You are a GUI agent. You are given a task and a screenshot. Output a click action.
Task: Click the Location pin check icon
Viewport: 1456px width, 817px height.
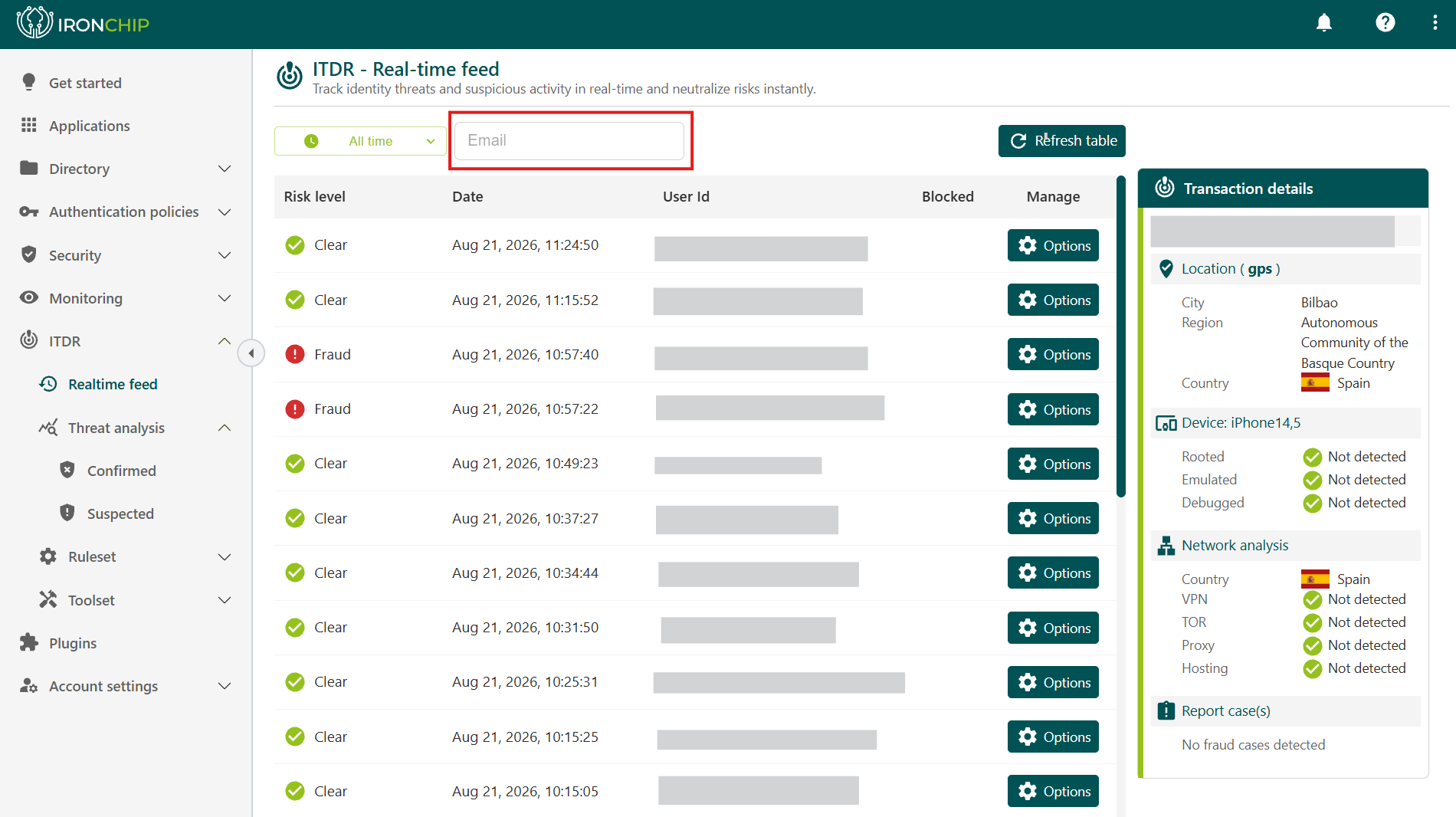point(1166,269)
